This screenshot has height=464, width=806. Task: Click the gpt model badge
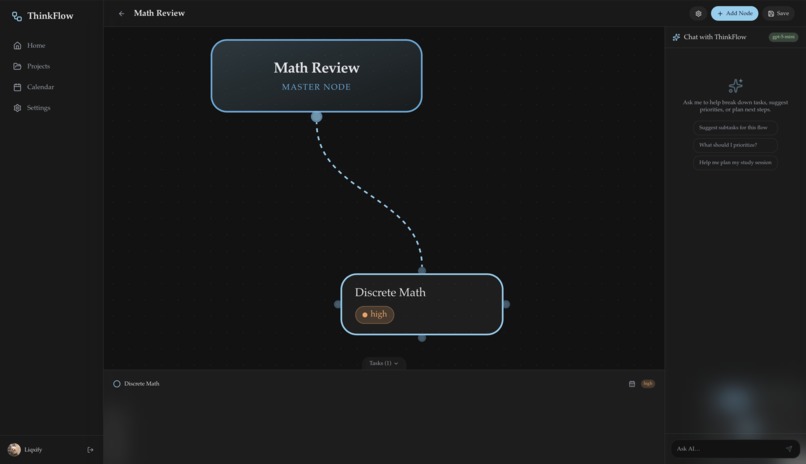(x=783, y=37)
